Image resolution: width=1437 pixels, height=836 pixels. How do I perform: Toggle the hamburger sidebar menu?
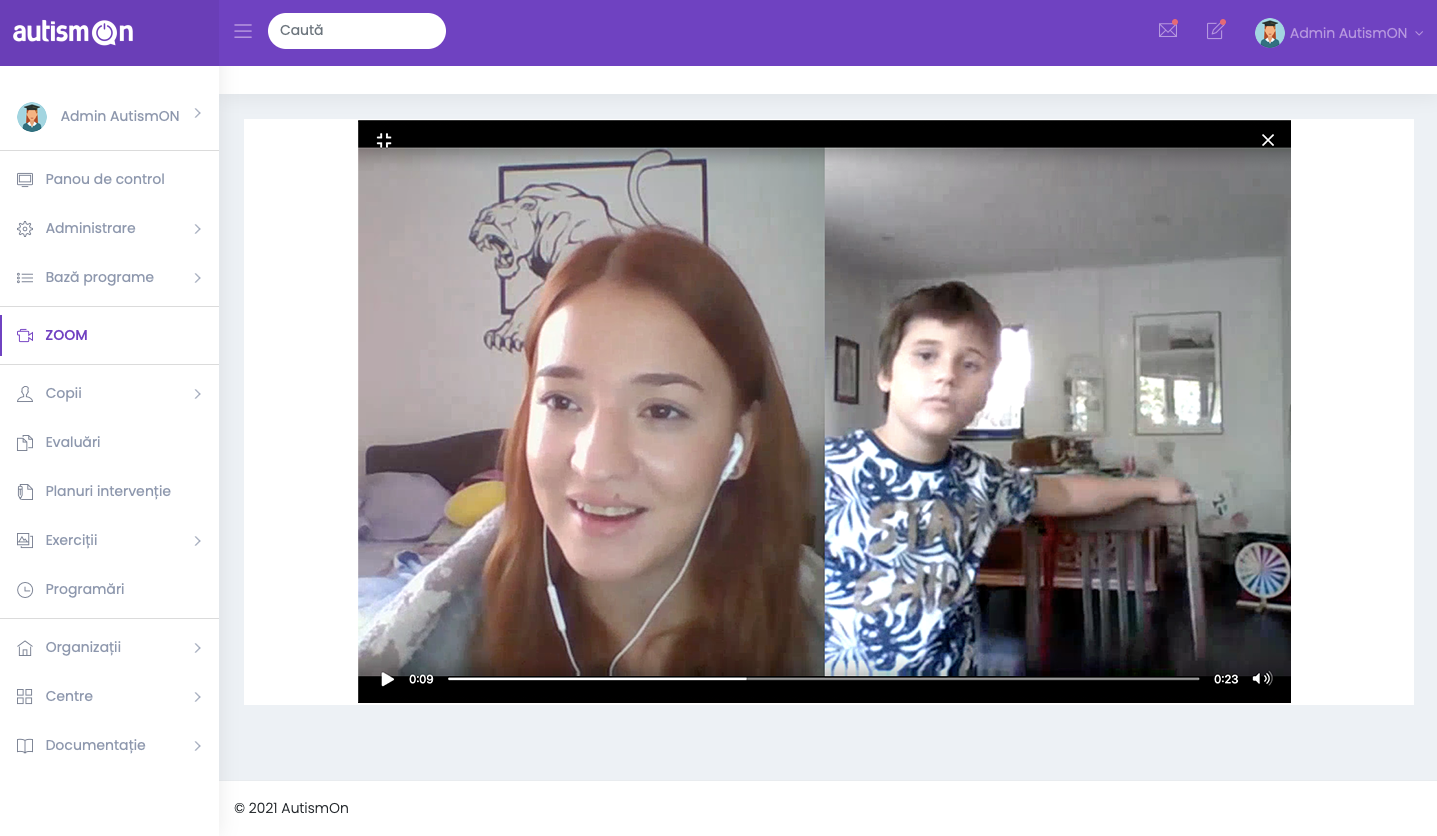click(243, 31)
